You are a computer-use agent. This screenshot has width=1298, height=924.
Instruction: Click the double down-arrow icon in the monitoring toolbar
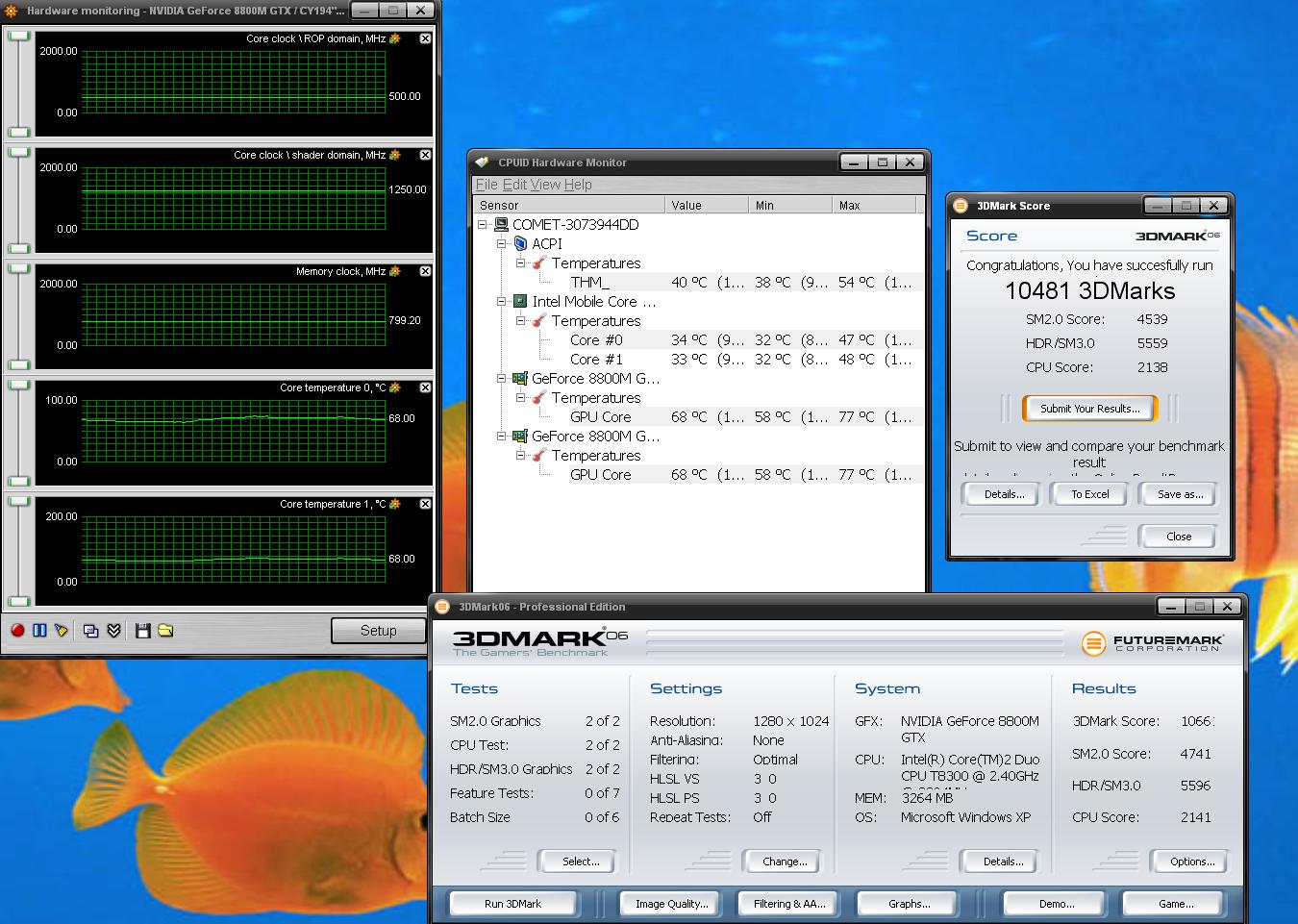[x=113, y=631]
